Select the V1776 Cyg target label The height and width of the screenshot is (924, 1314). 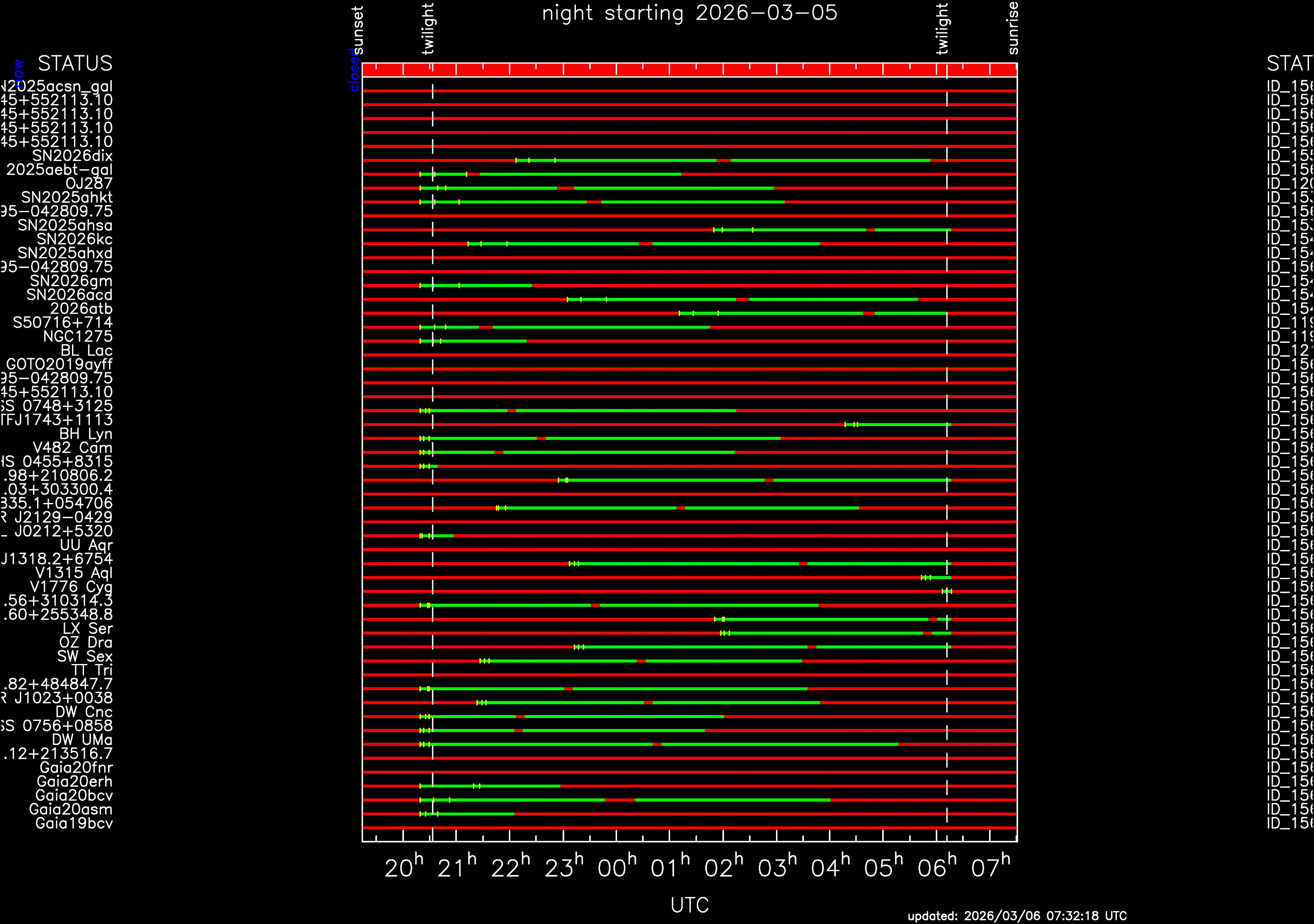point(71,587)
